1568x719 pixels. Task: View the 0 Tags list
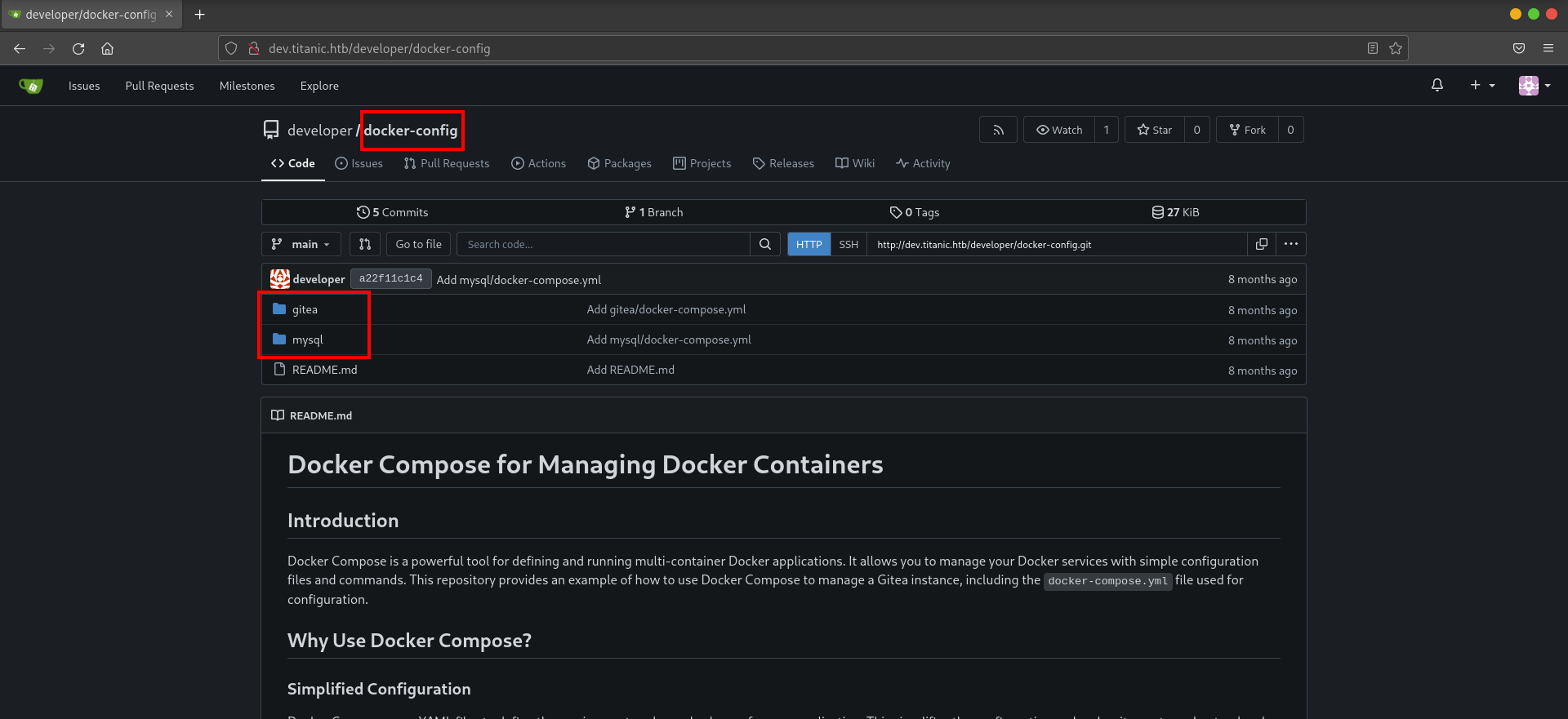pyautogui.click(x=915, y=212)
